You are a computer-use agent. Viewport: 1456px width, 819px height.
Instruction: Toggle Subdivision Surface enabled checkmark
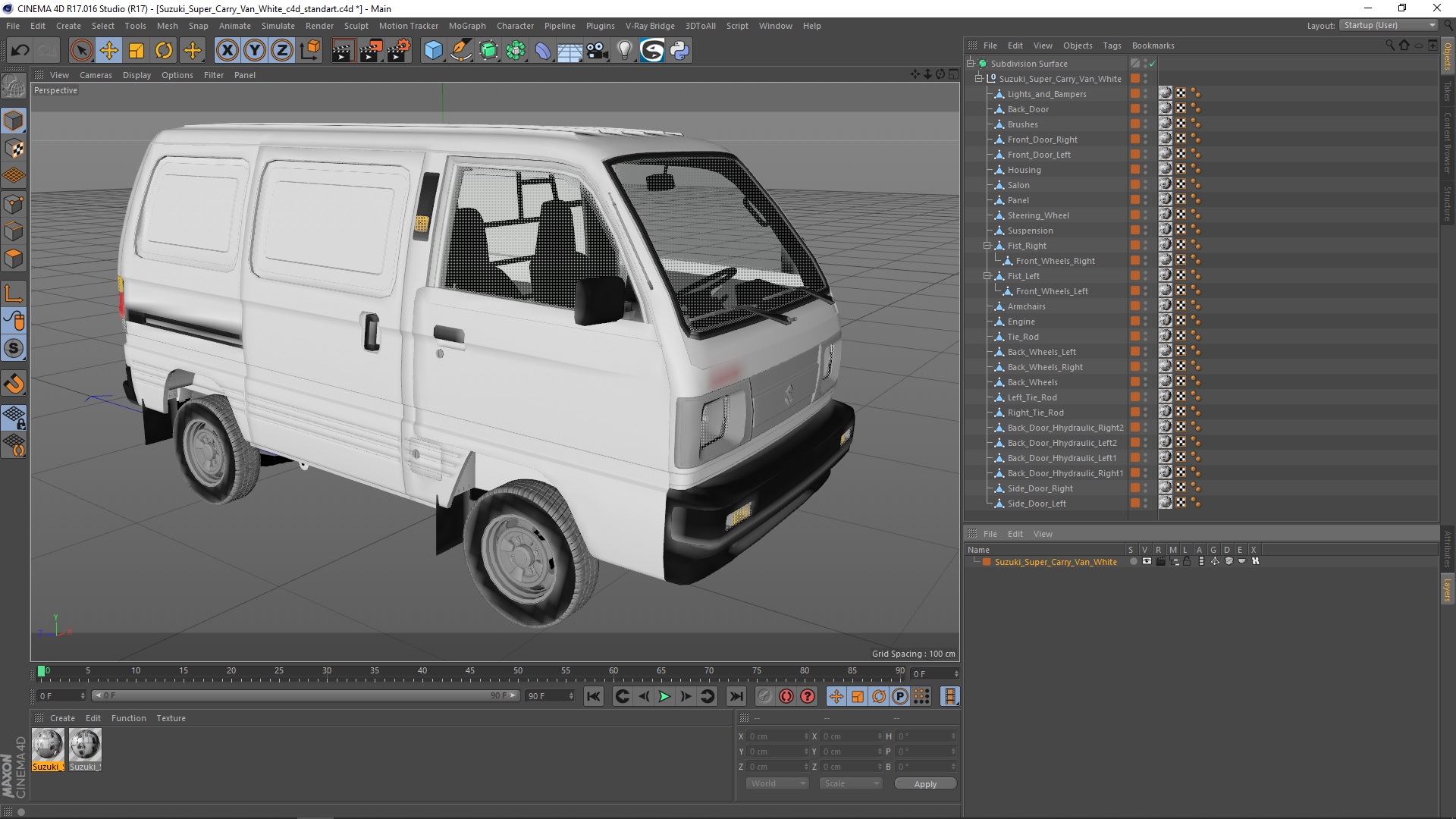(1152, 64)
